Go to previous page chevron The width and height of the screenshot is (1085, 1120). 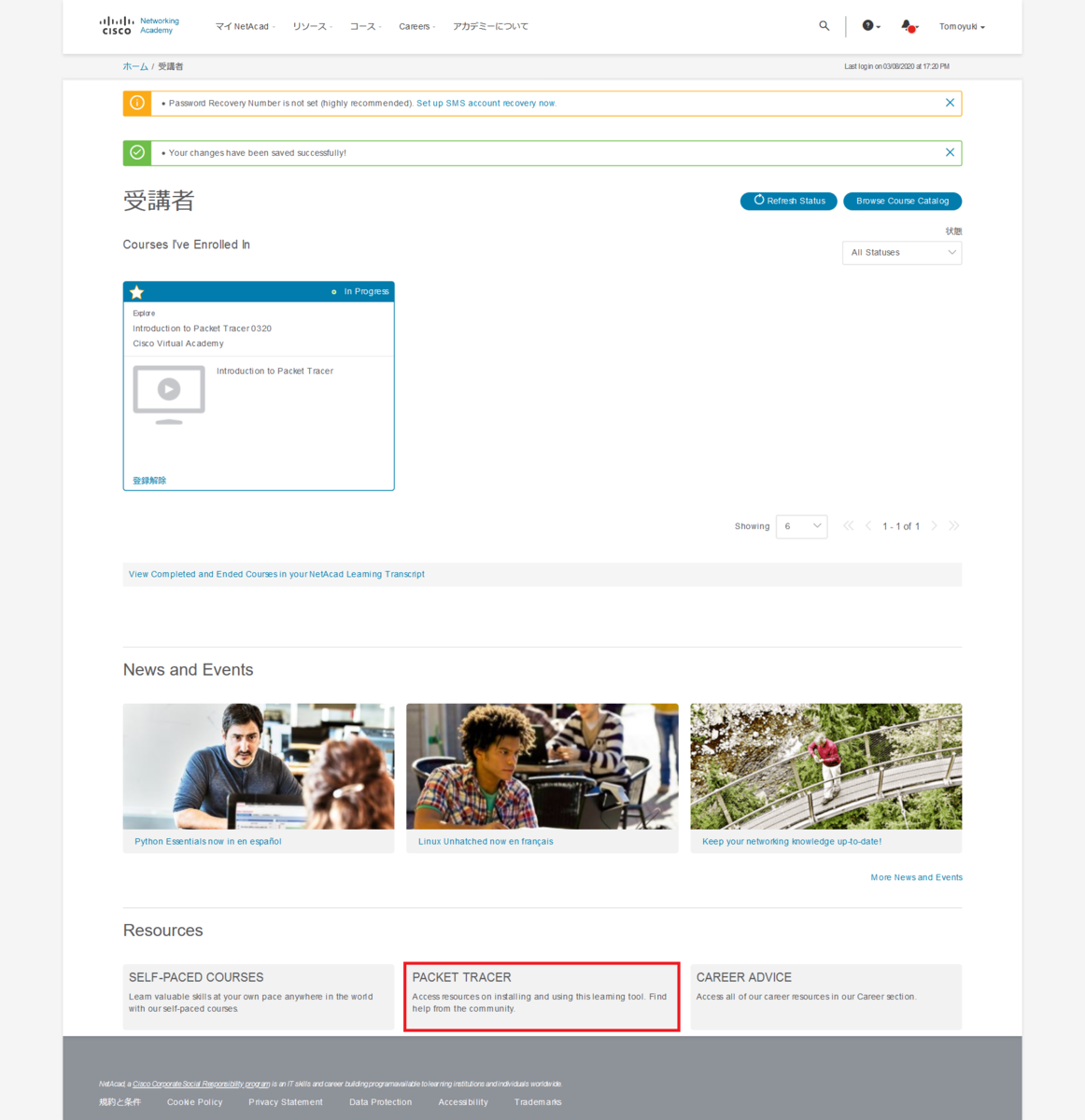tap(868, 525)
